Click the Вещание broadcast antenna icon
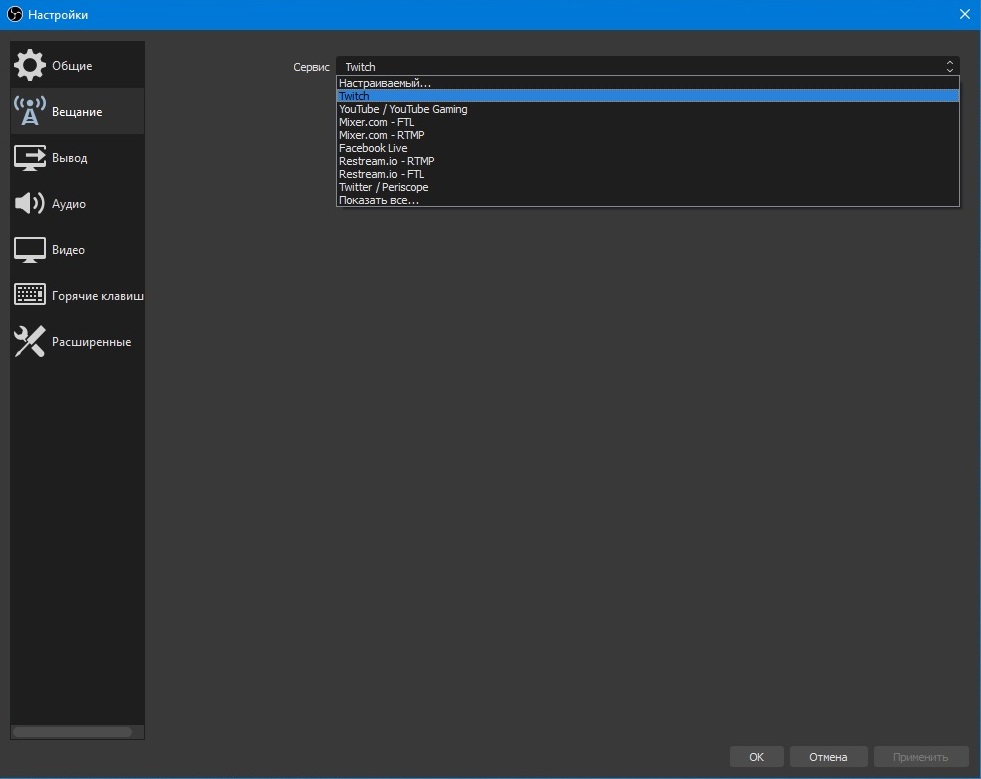Screen dimensions: 981x779 click(29, 111)
